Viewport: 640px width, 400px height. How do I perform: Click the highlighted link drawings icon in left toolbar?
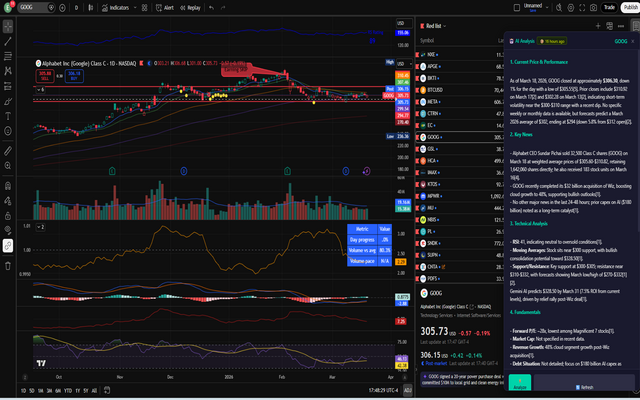click(x=8, y=246)
